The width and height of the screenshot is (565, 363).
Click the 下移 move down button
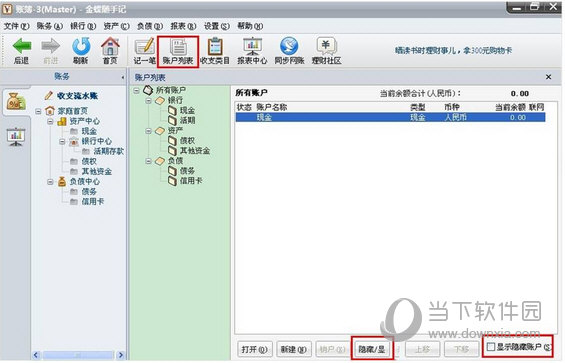tap(461, 349)
